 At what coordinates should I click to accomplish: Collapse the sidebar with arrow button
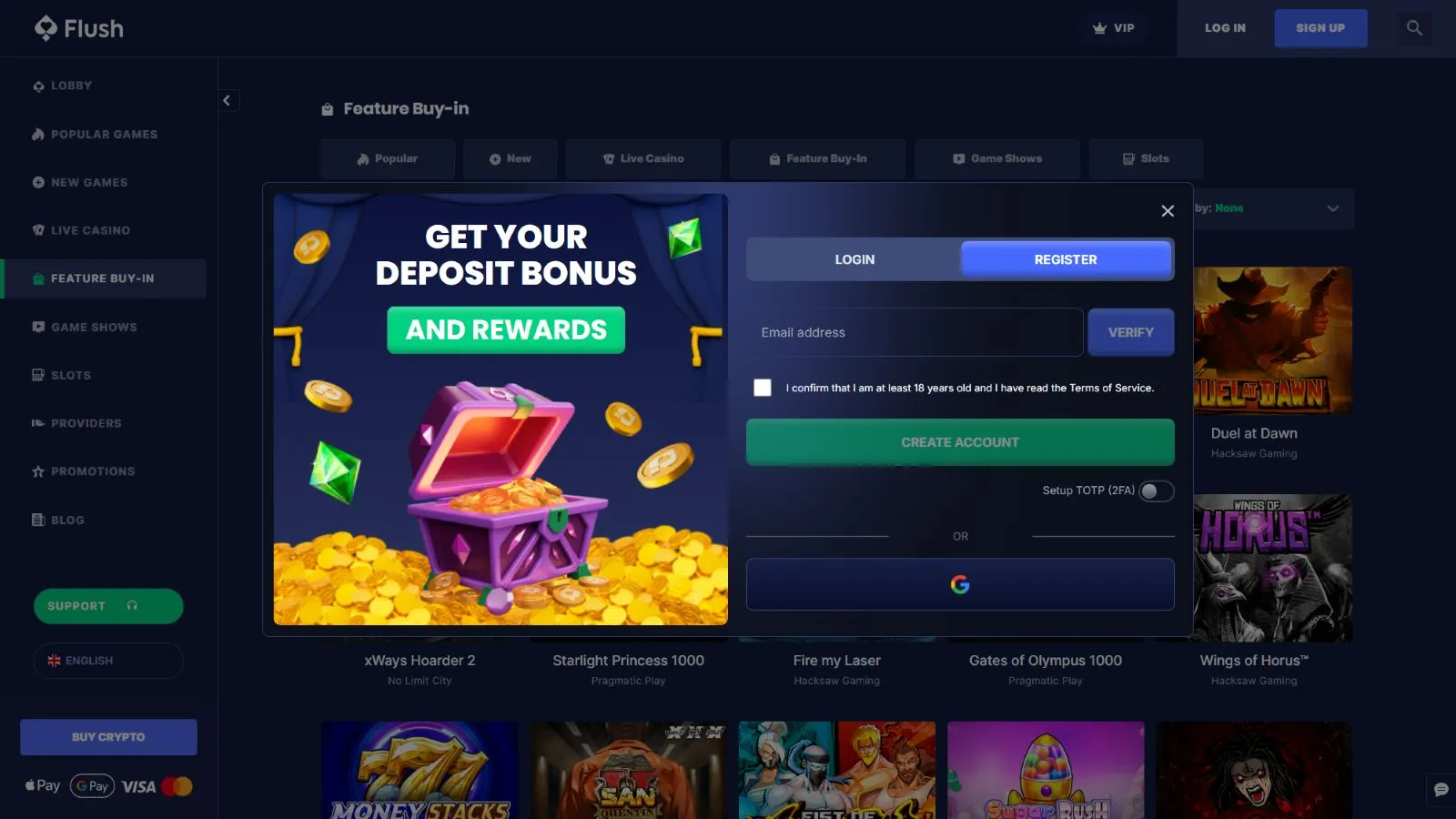227,100
